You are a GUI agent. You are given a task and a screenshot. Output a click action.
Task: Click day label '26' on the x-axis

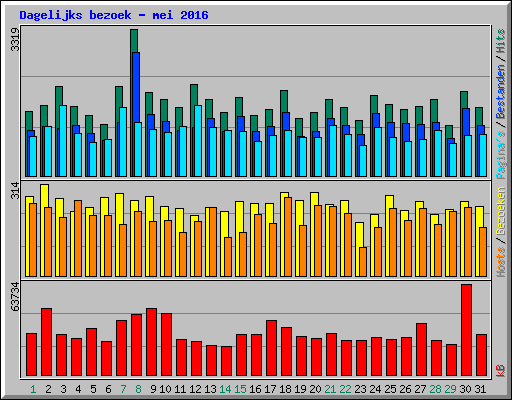[405, 389]
